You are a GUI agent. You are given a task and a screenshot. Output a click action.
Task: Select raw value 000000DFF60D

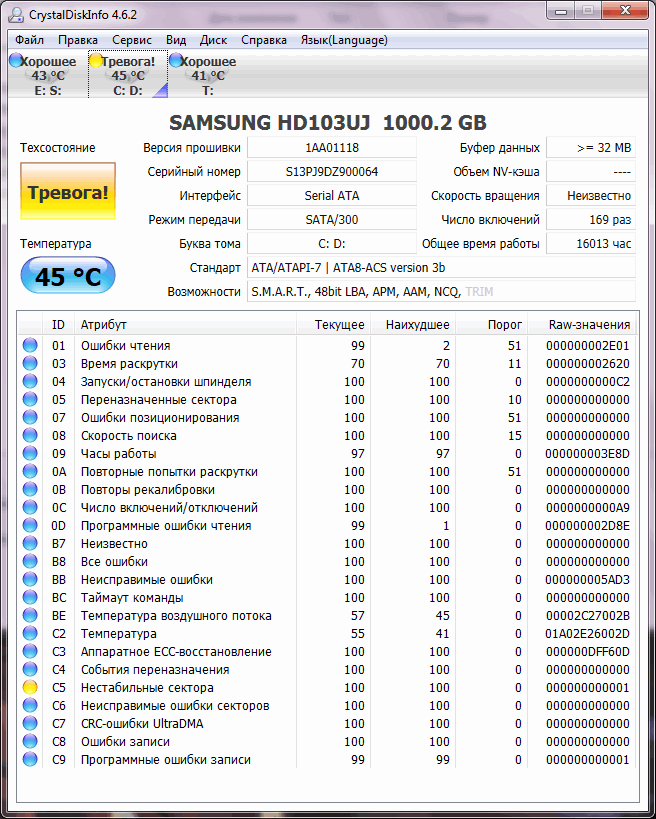588,652
